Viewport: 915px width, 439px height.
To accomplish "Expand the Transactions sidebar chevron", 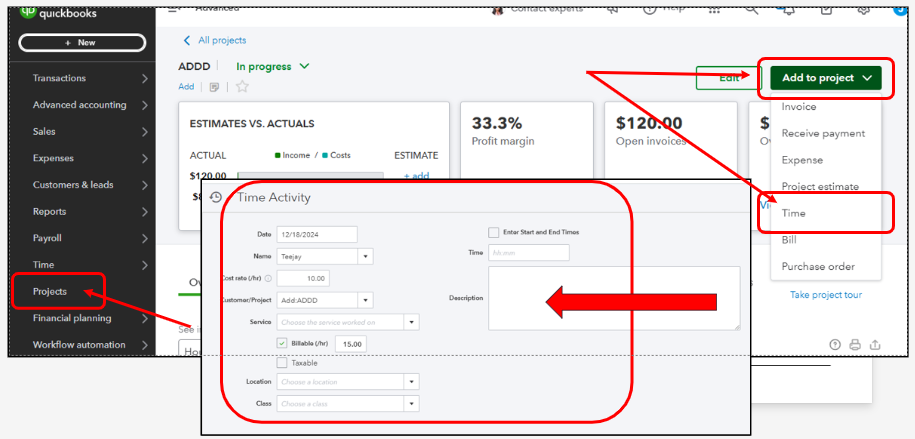I will coord(145,79).
